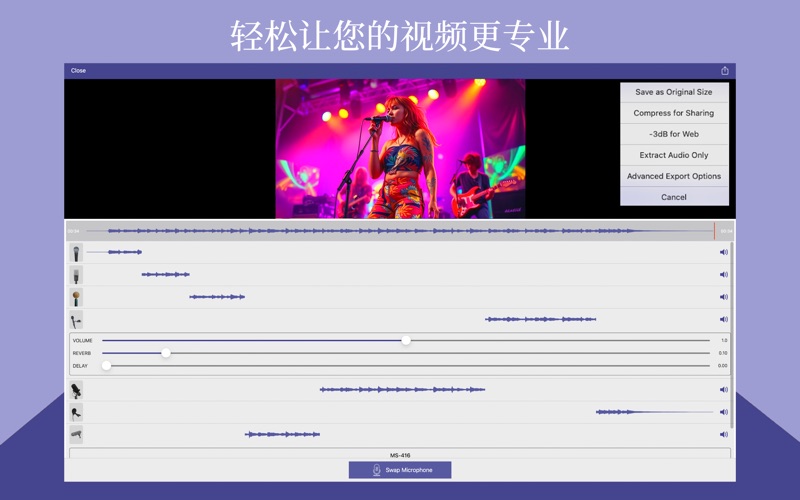800x500 pixels.
Task: Click the Swap Microphone button
Action: (400, 470)
